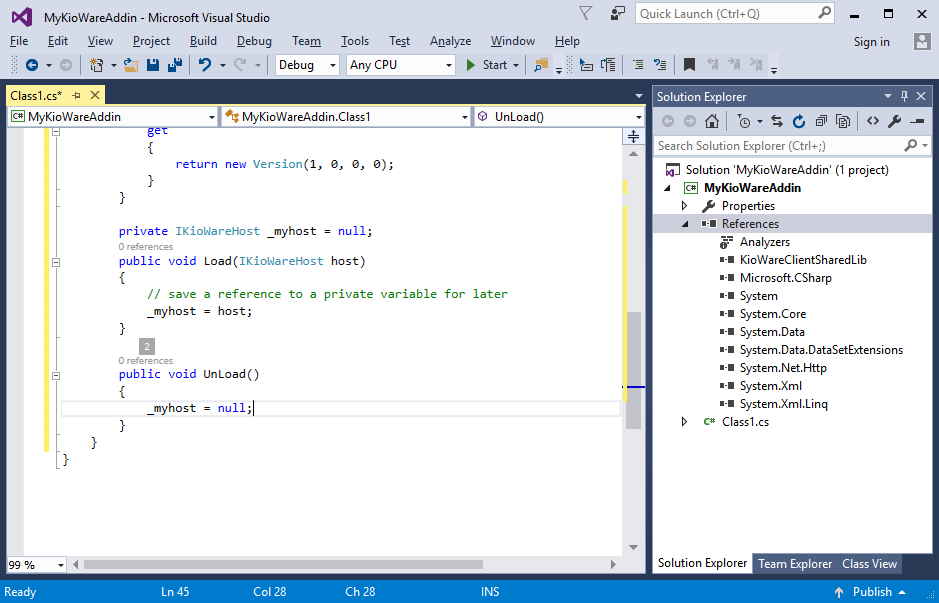Click the vertical scrollbar thumb in the editor

[633, 370]
